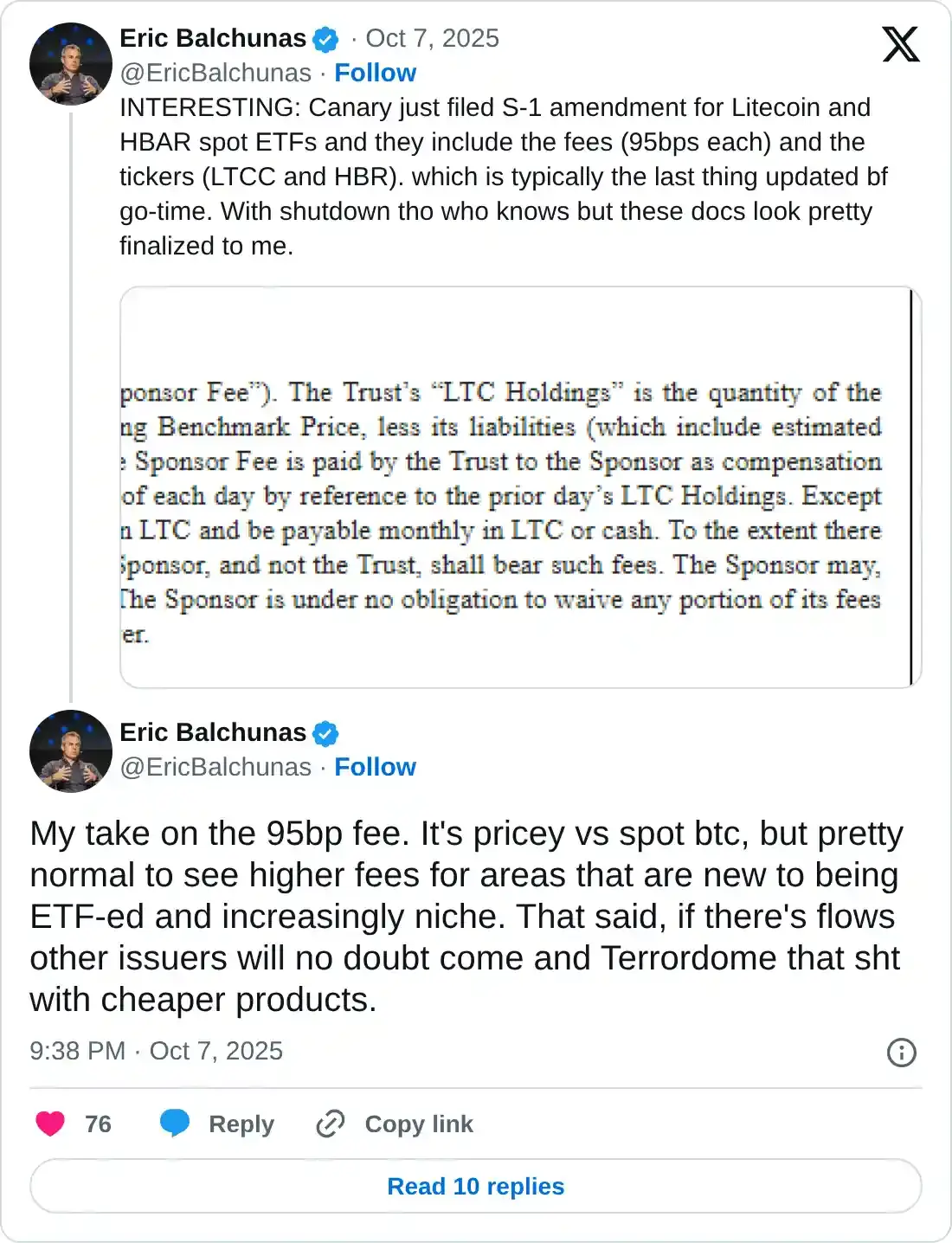Open top Eric Balchunas profile avatar
Viewport: 952px width, 1243px height.
tap(70, 64)
